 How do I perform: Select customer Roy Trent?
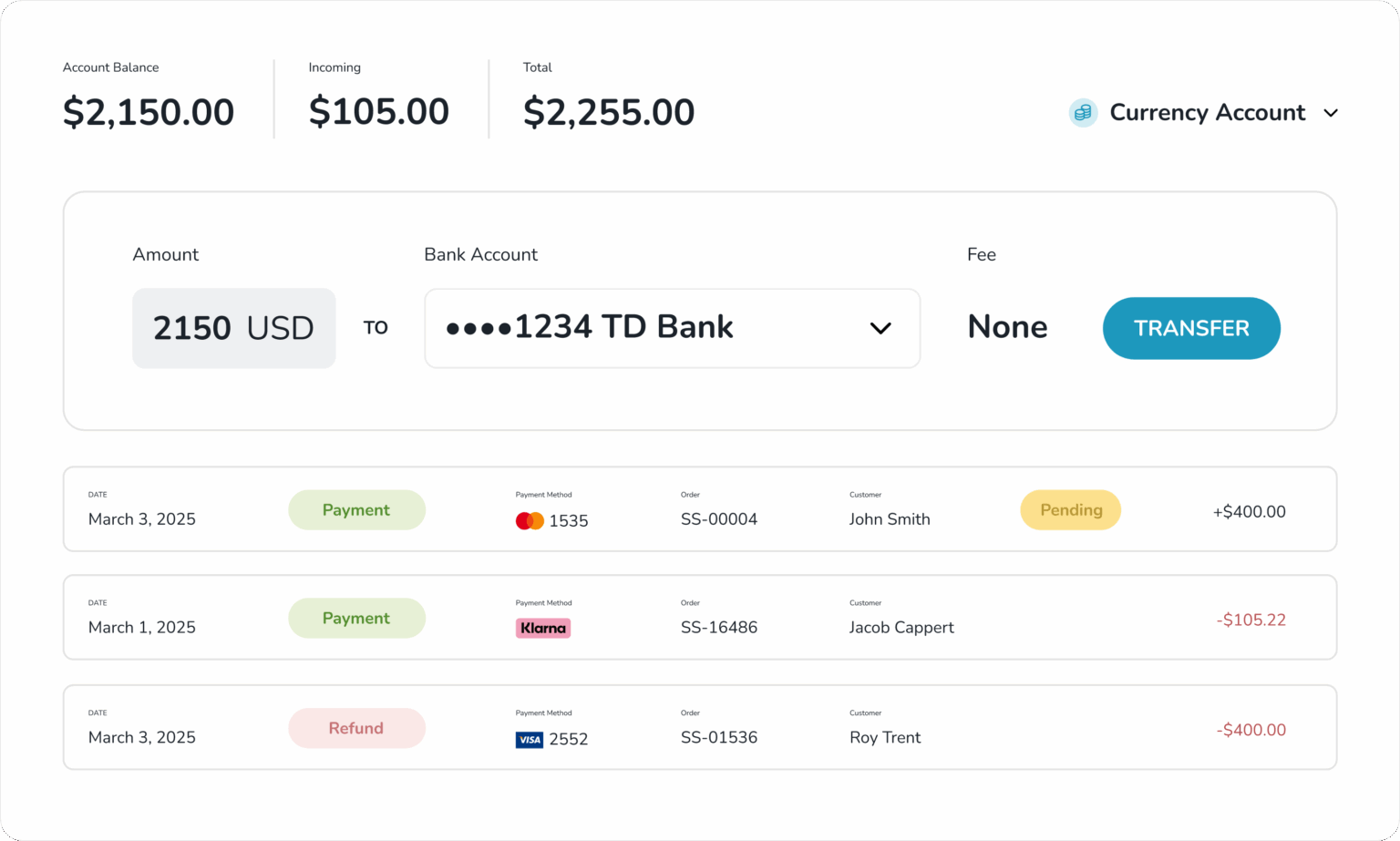click(x=885, y=738)
